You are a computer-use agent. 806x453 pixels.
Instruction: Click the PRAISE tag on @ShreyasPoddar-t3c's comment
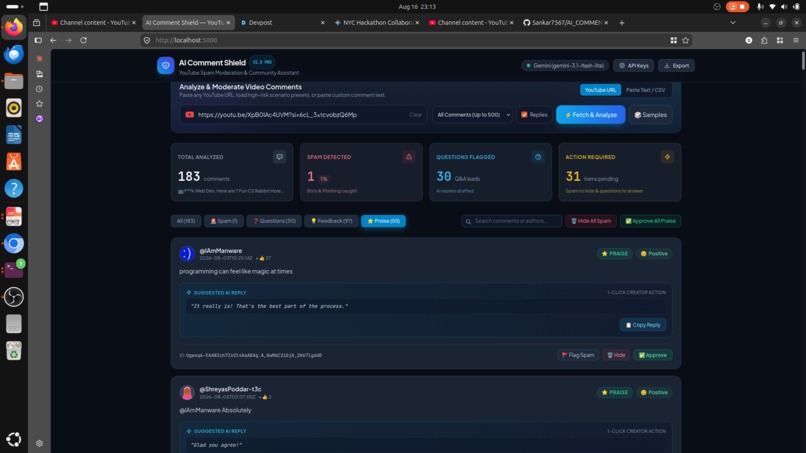tap(615, 392)
